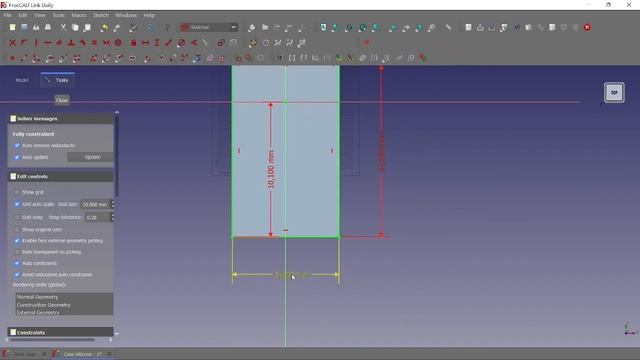Apply the Horizontal constraint icon

[48, 42]
